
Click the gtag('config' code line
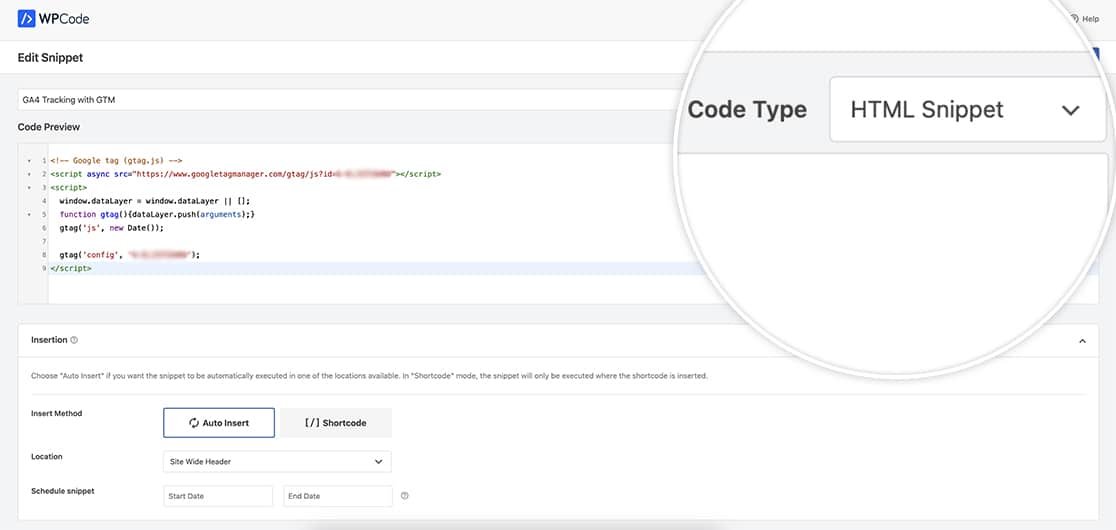tap(130, 255)
